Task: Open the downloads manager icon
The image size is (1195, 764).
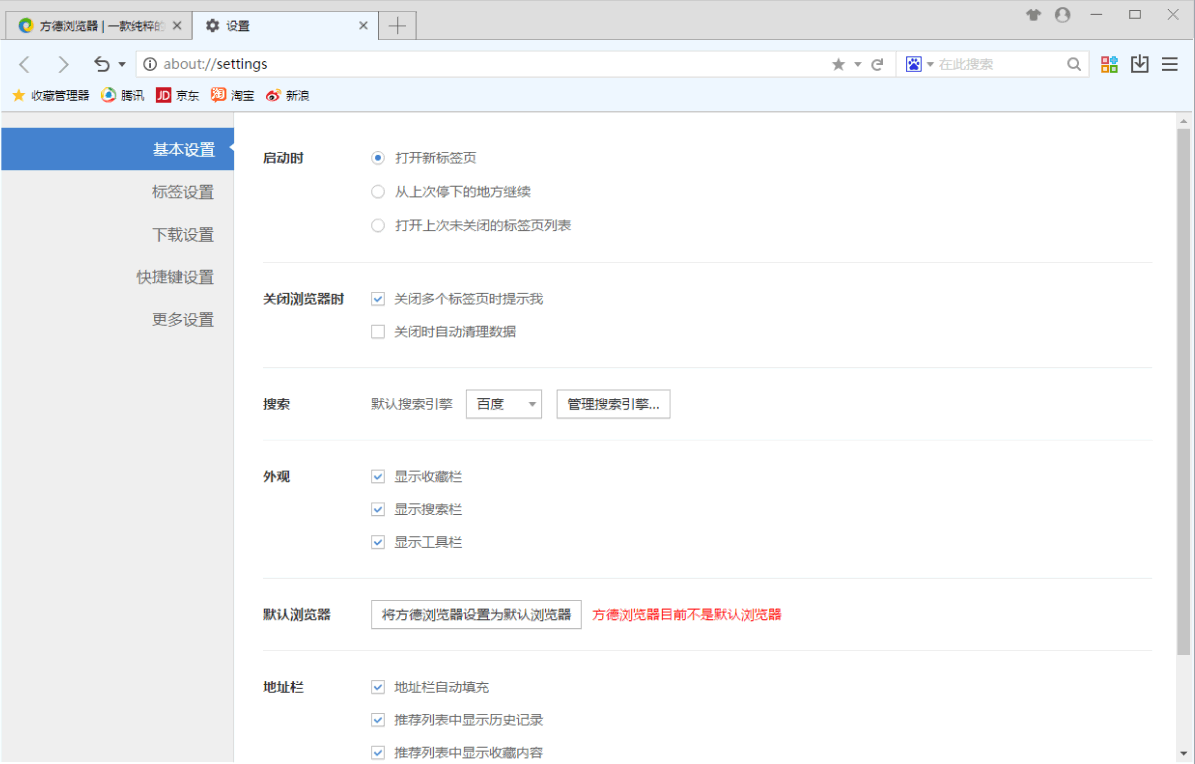Action: [x=1139, y=64]
